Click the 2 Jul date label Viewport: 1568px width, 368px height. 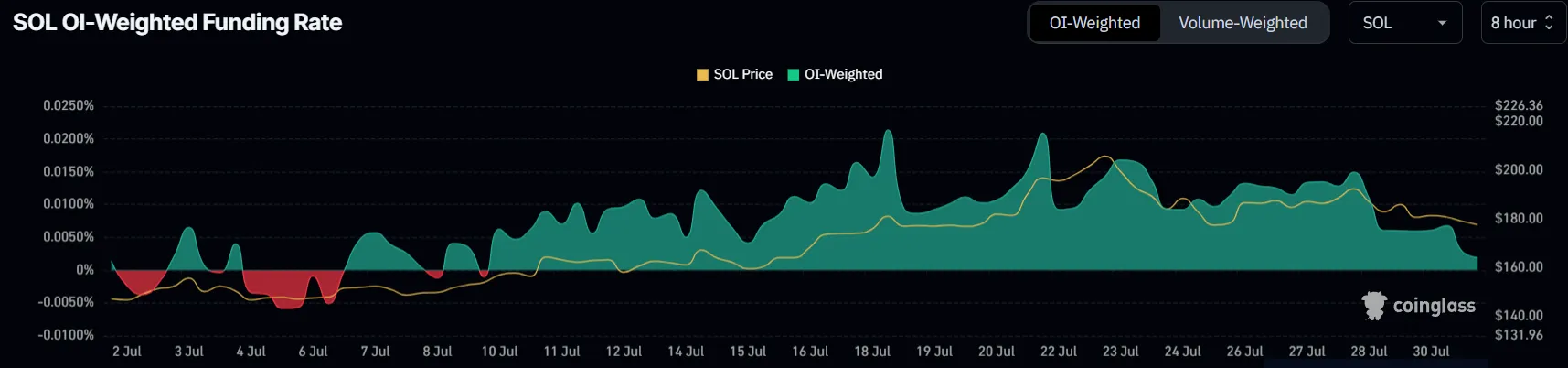(x=127, y=352)
